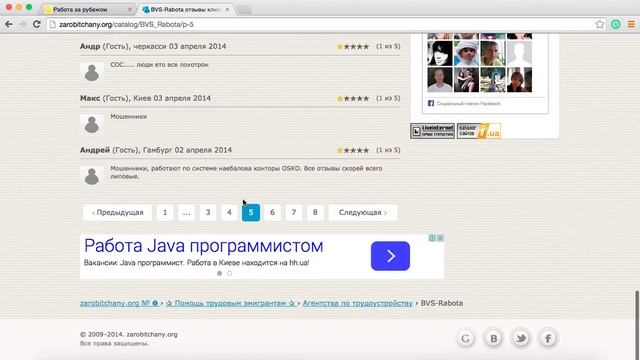
Task: Open page 8 of reviews
Action: pos(315,212)
